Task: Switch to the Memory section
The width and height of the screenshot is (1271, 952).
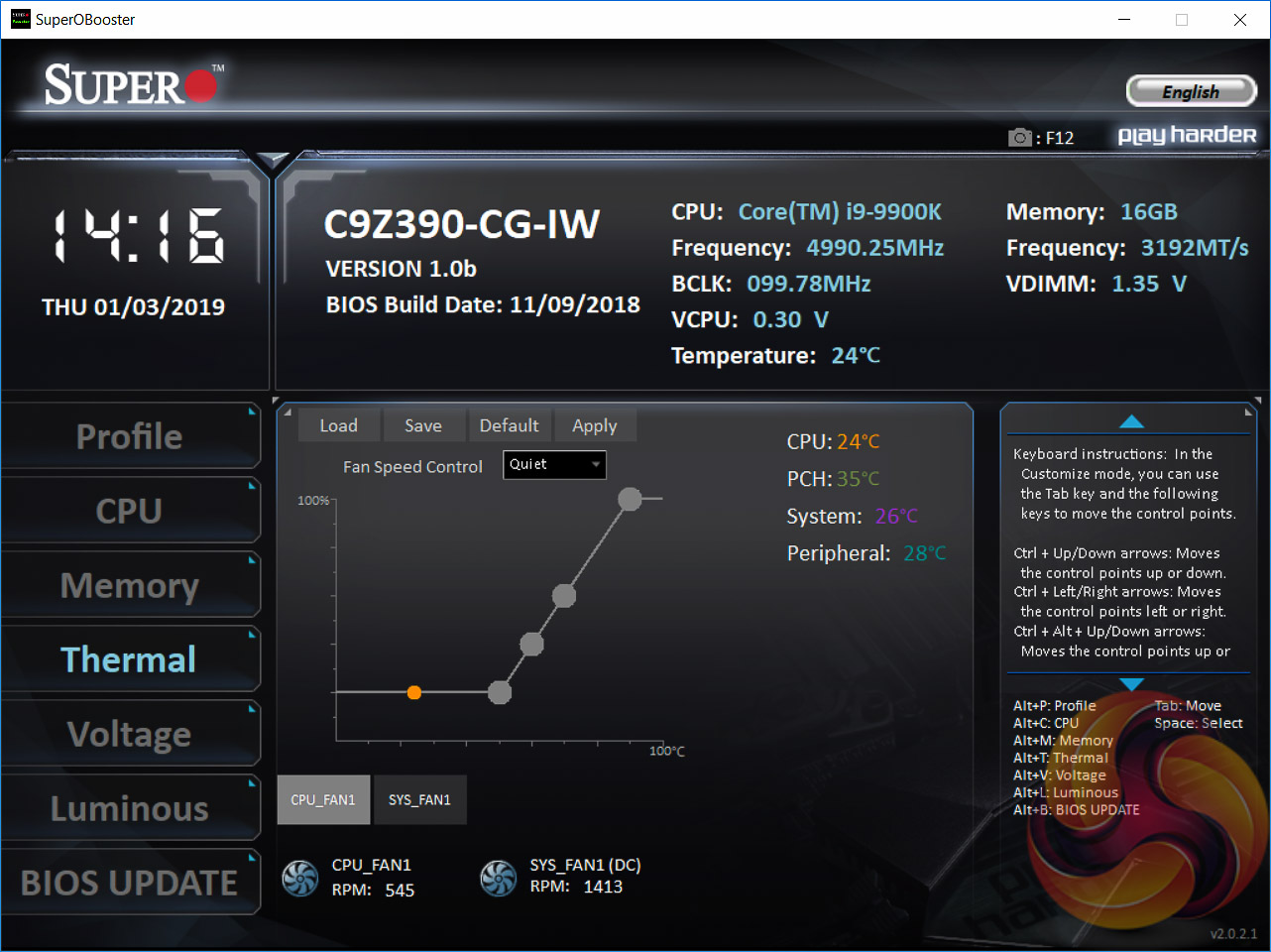Action: point(130,585)
